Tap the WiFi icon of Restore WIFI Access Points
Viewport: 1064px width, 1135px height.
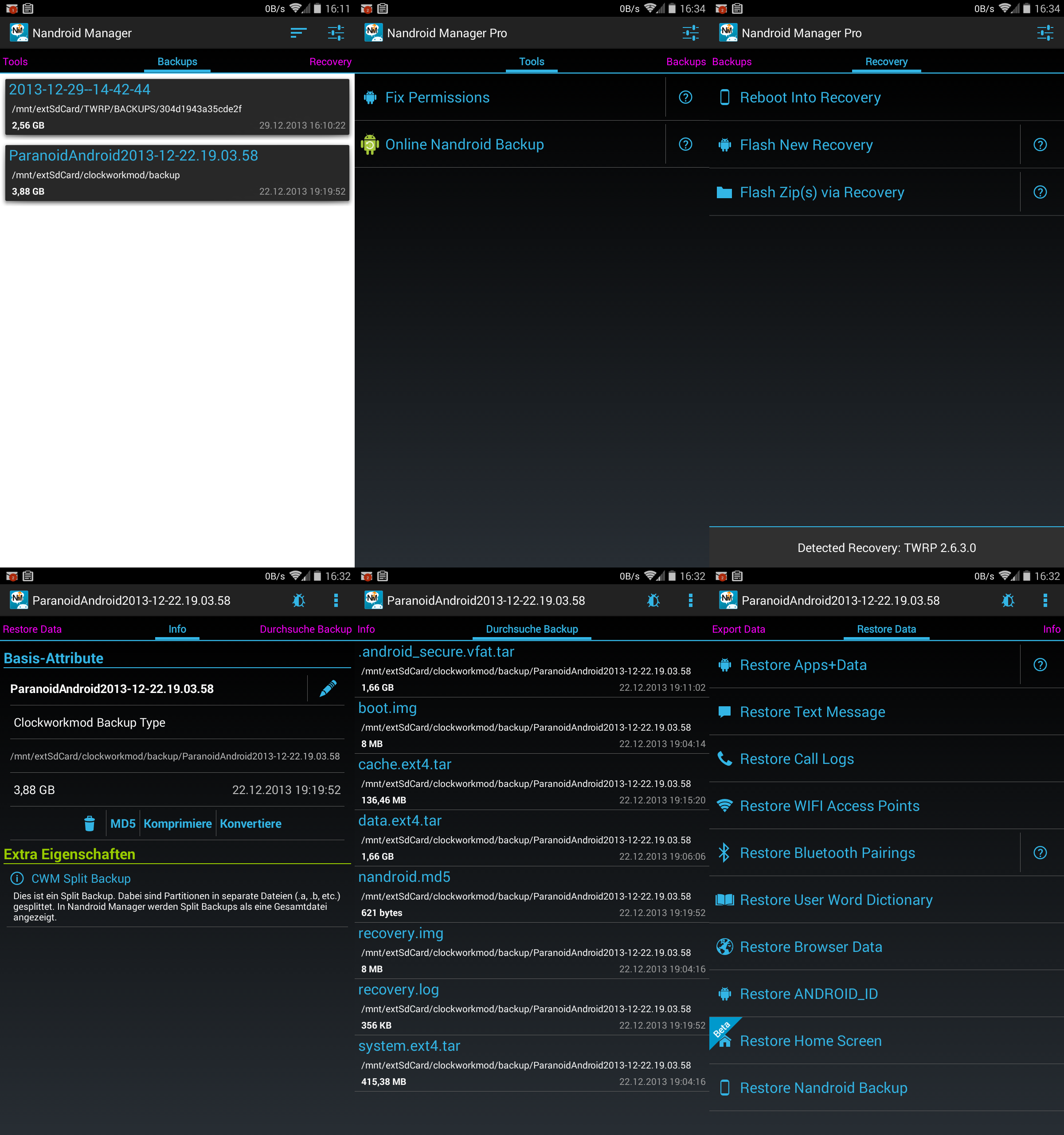point(724,806)
